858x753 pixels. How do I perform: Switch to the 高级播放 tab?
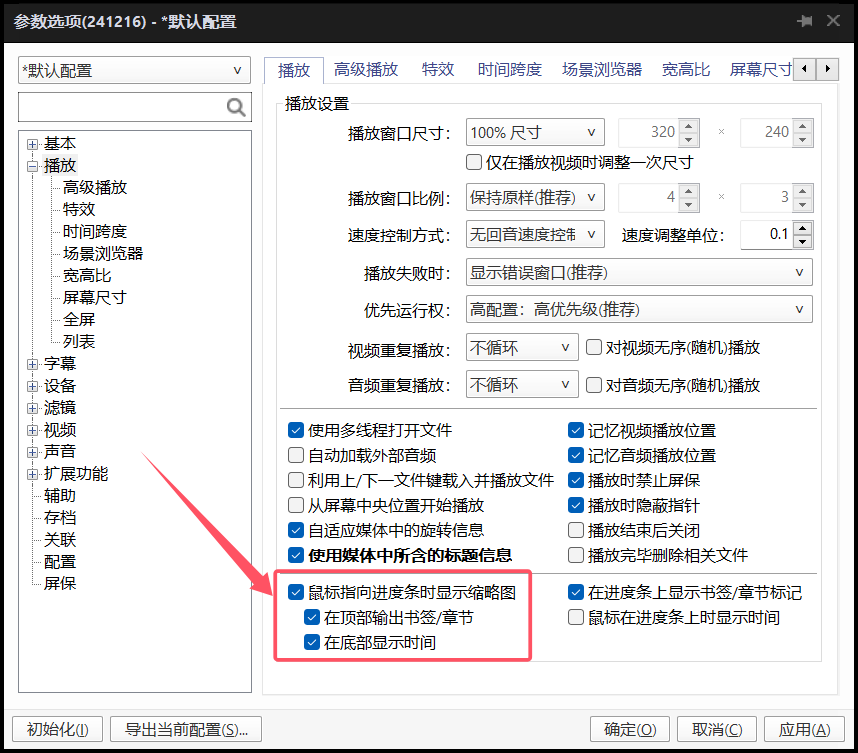(366, 70)
